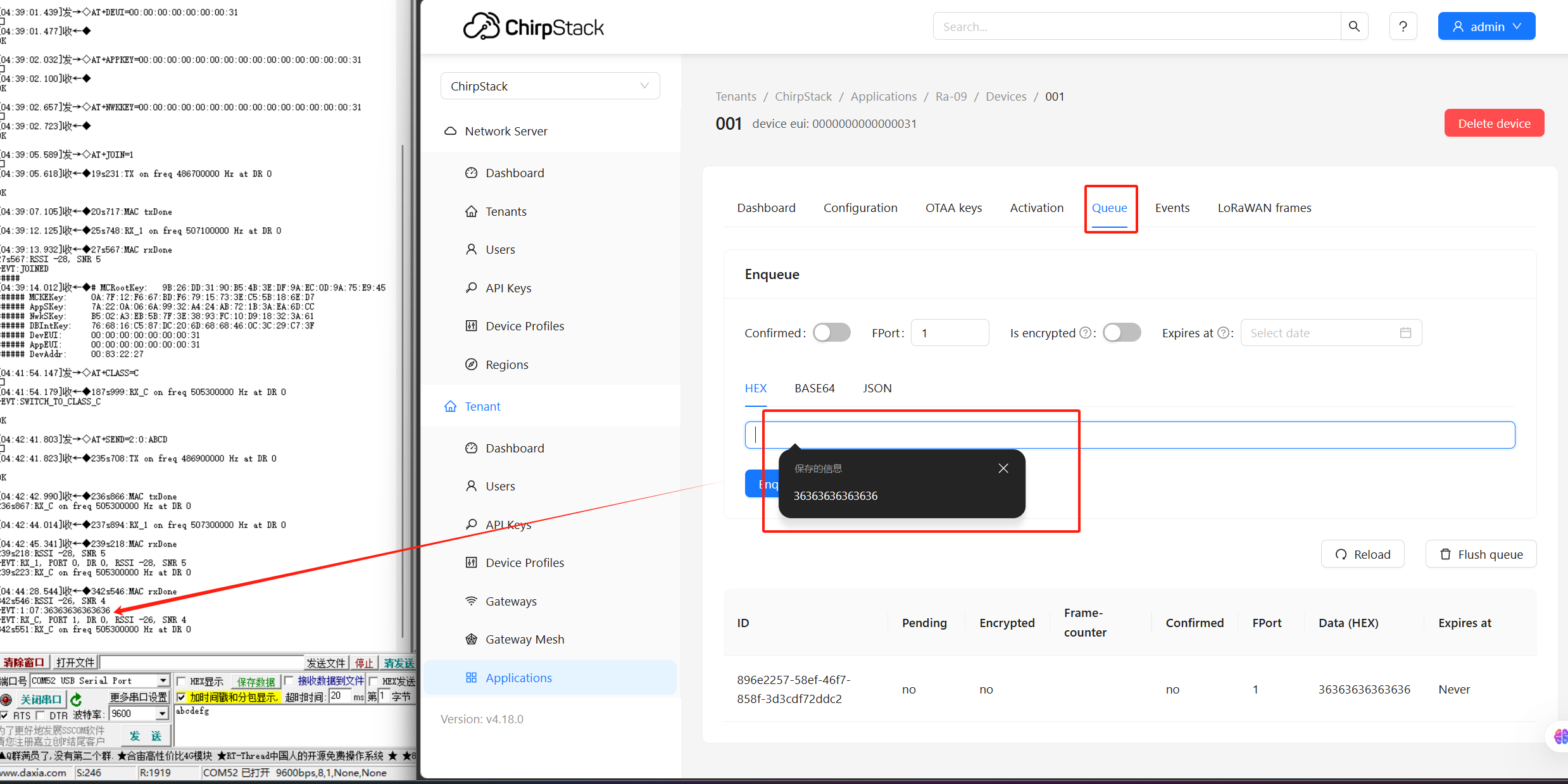
Task: Click the ChirpStack logo
Action: point(534,27)
